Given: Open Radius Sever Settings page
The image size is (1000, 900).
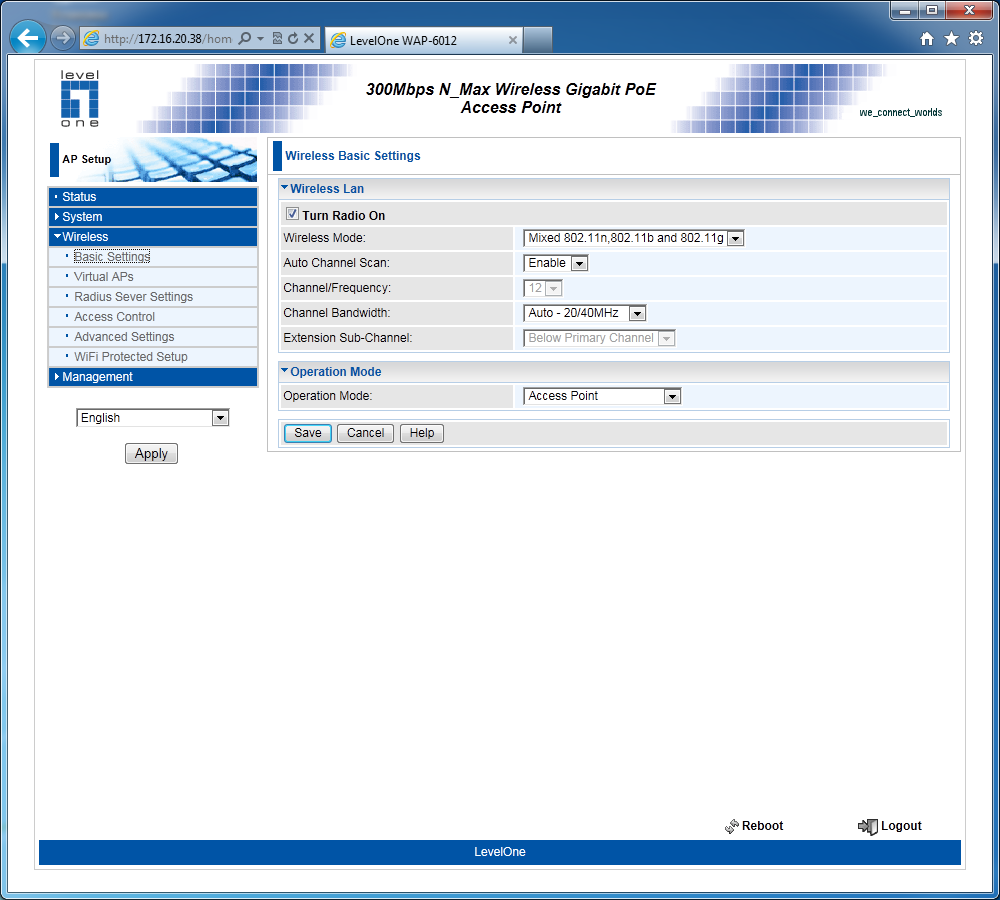Looking at the screenshot, I should coord(133,297).
